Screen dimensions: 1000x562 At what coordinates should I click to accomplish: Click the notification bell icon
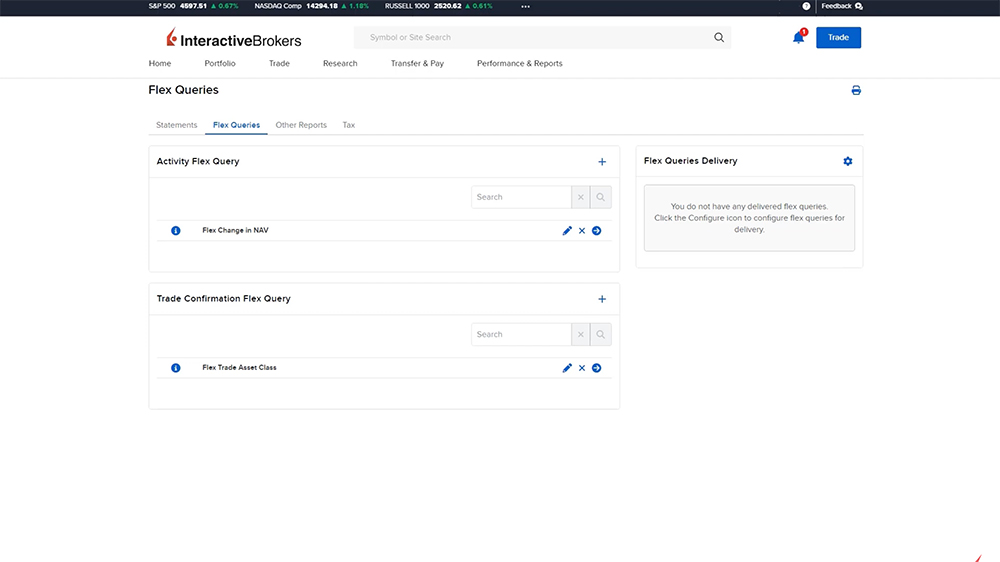click(798, 38)
